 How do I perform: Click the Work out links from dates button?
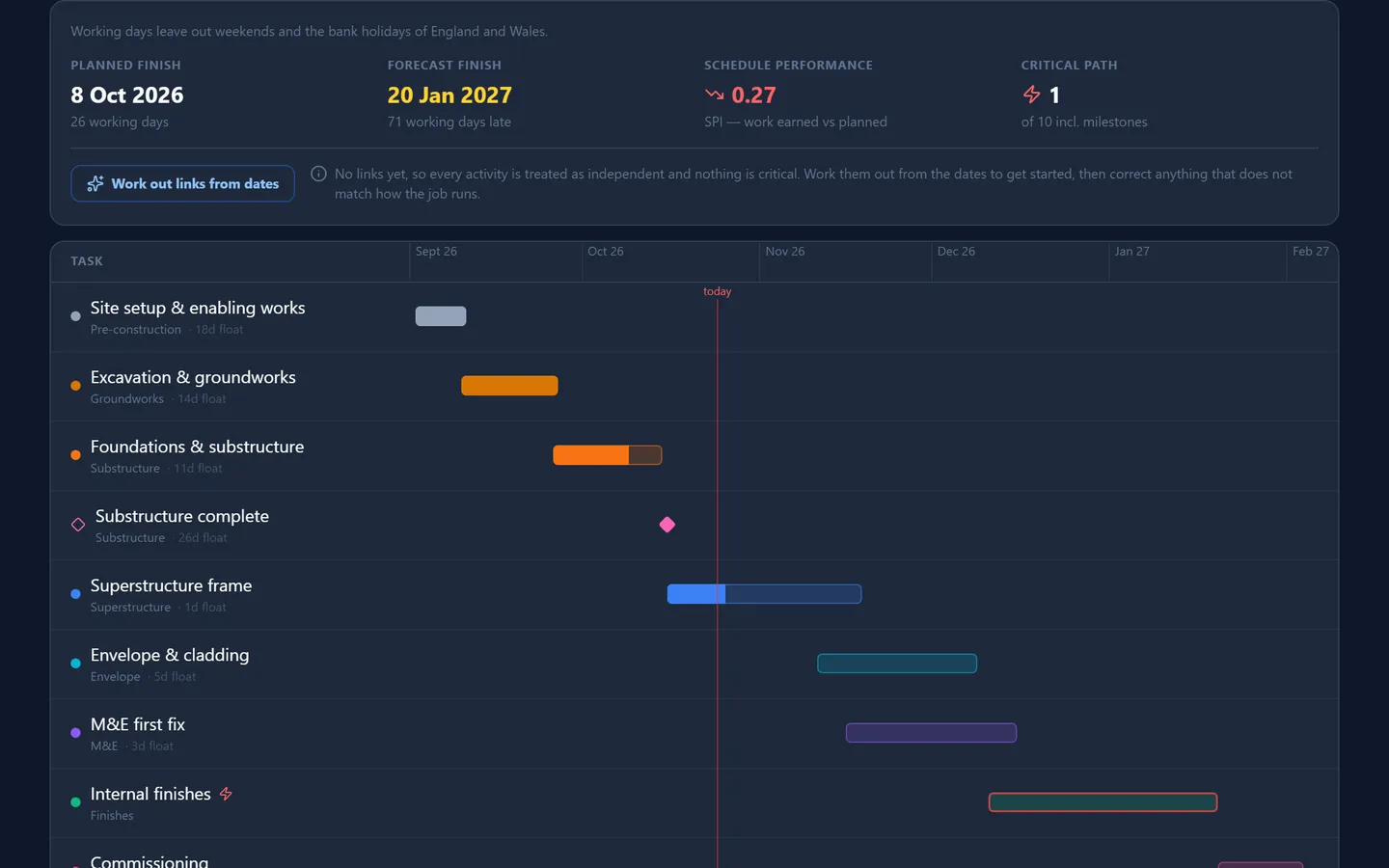(x=182, y=183)
